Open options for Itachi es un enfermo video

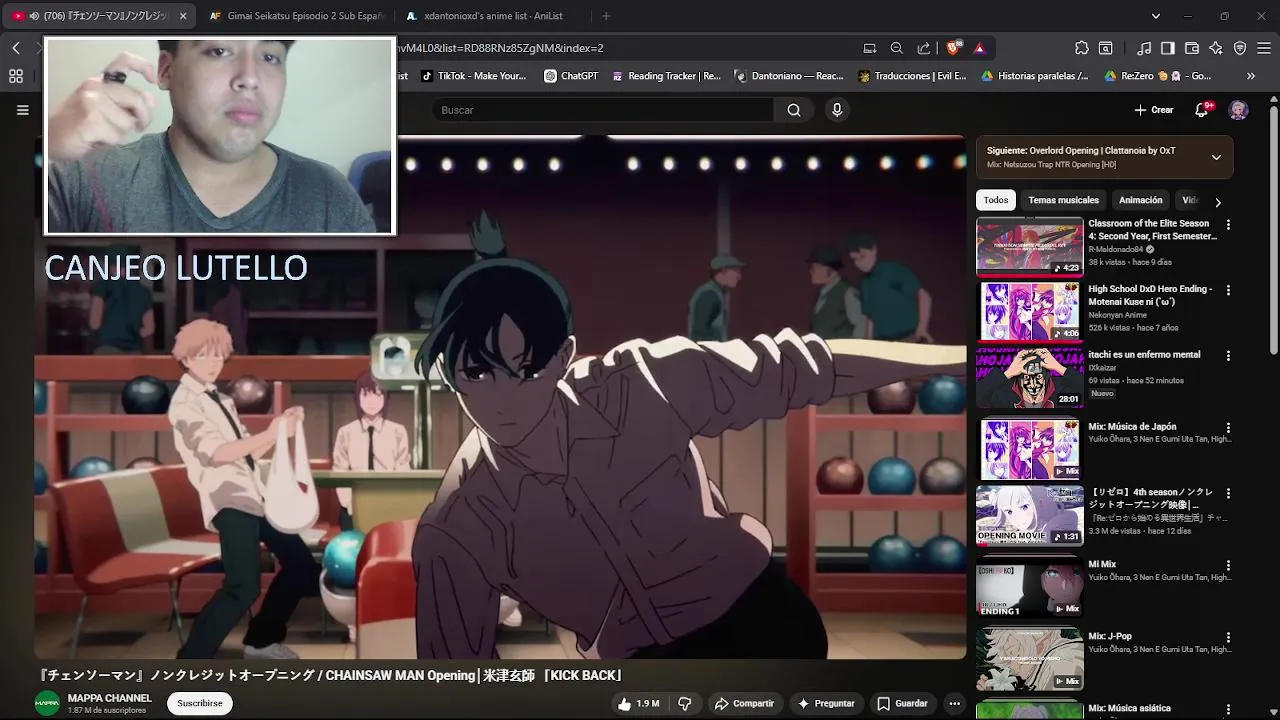(x=1229, y=356)
